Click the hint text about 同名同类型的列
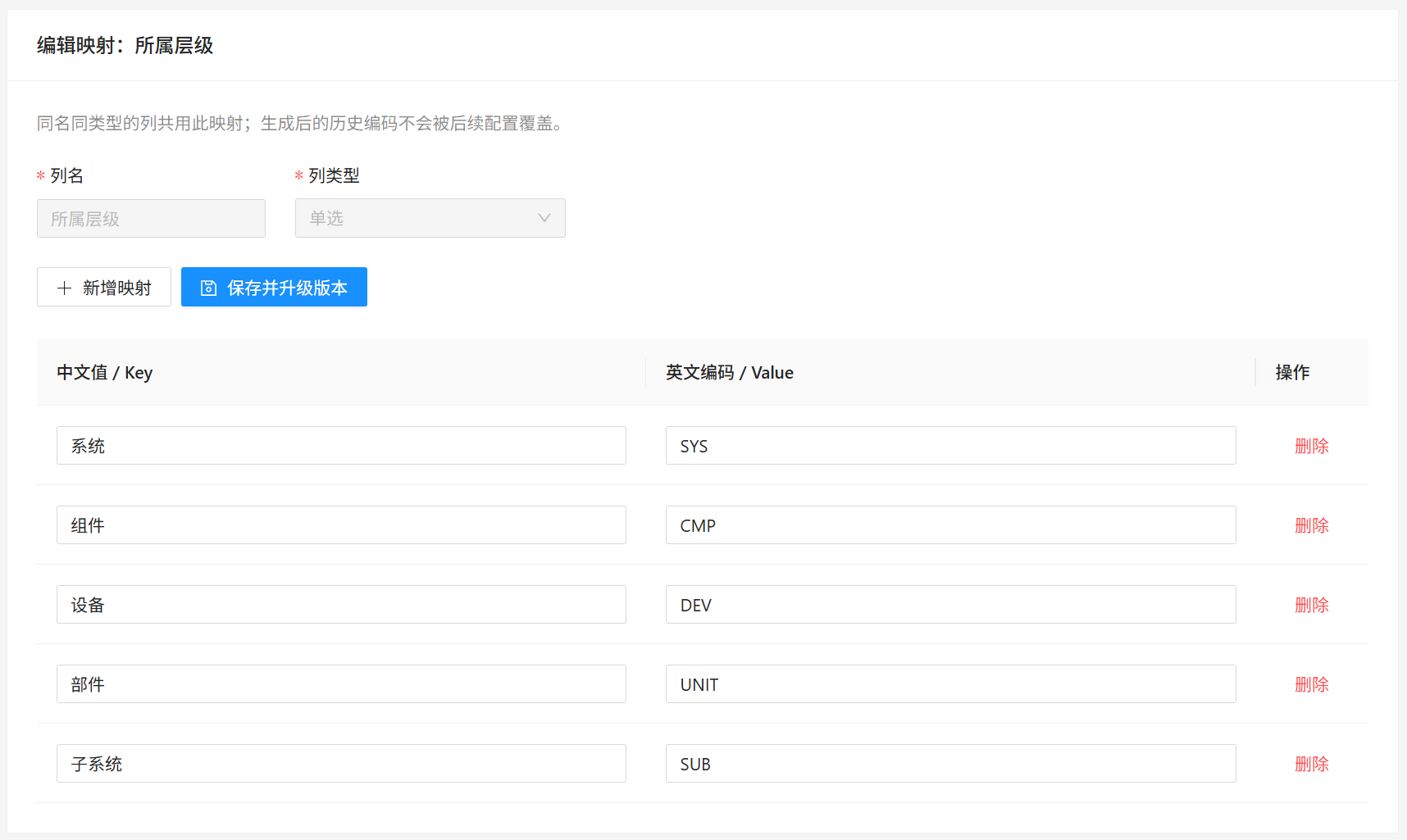 tap(300, 123)
